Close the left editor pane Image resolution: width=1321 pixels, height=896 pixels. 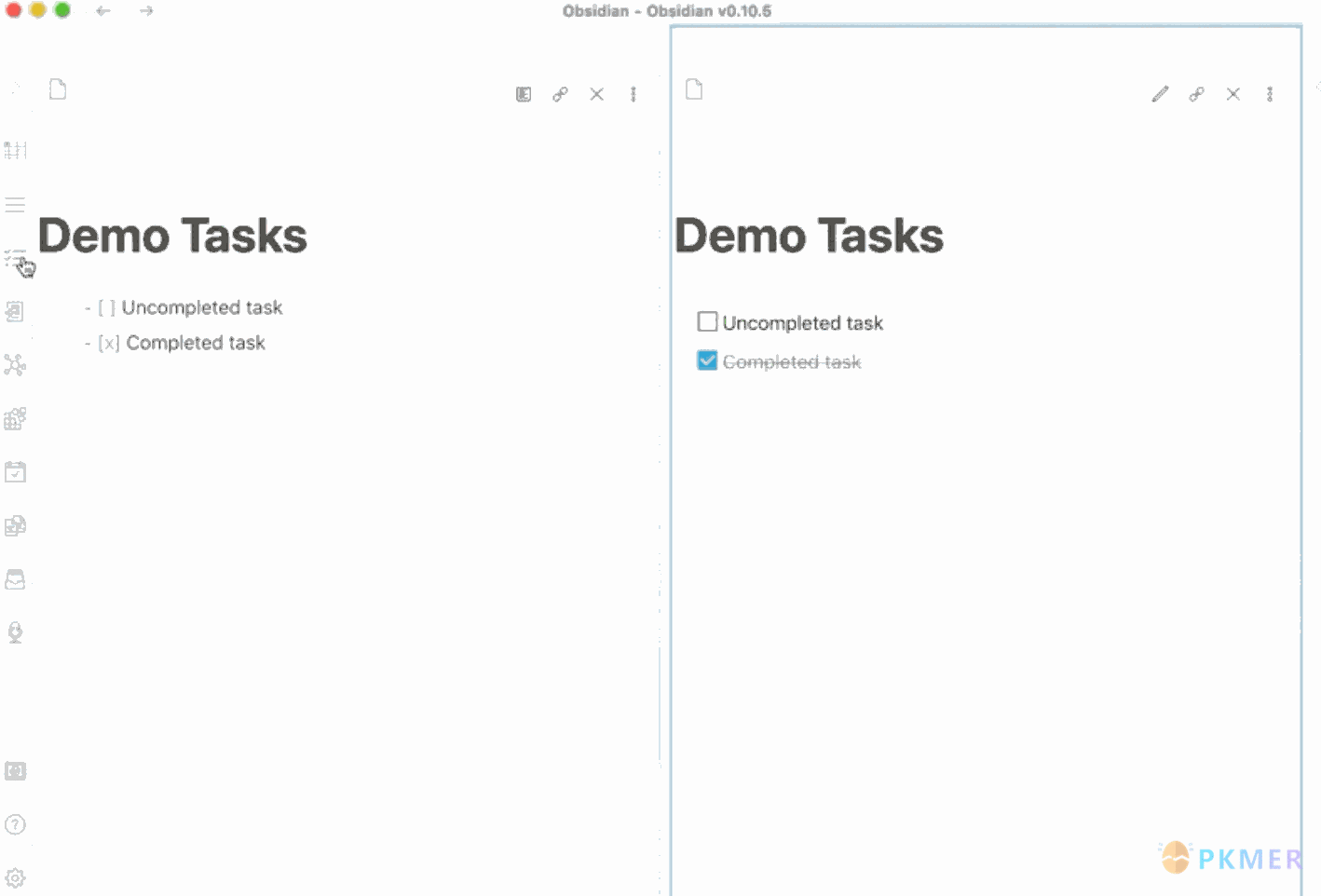click(x=597, y=94)
